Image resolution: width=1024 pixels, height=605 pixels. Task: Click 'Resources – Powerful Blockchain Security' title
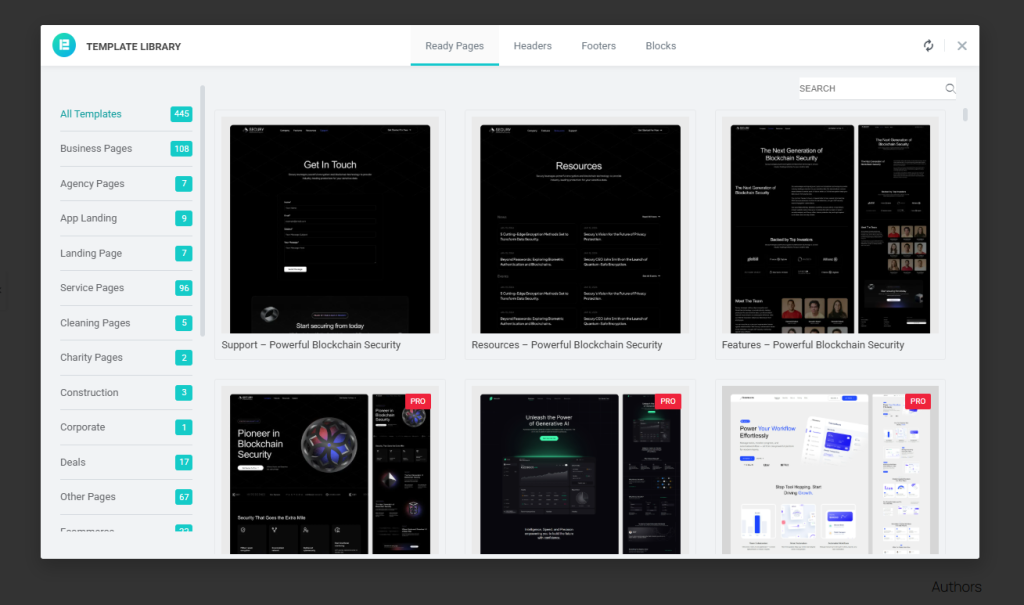click(567, 345)
